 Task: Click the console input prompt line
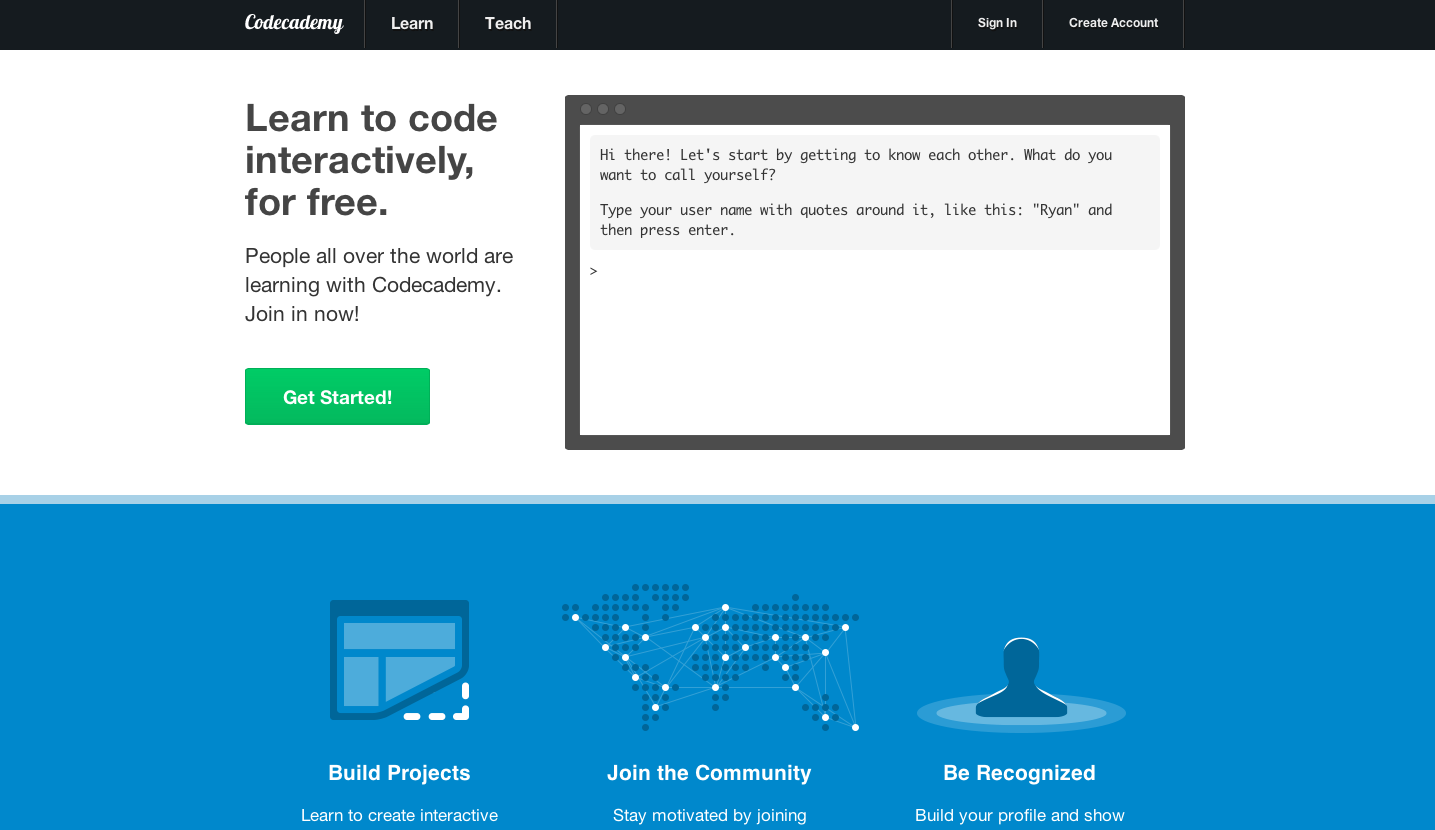[x=875, y=271]
